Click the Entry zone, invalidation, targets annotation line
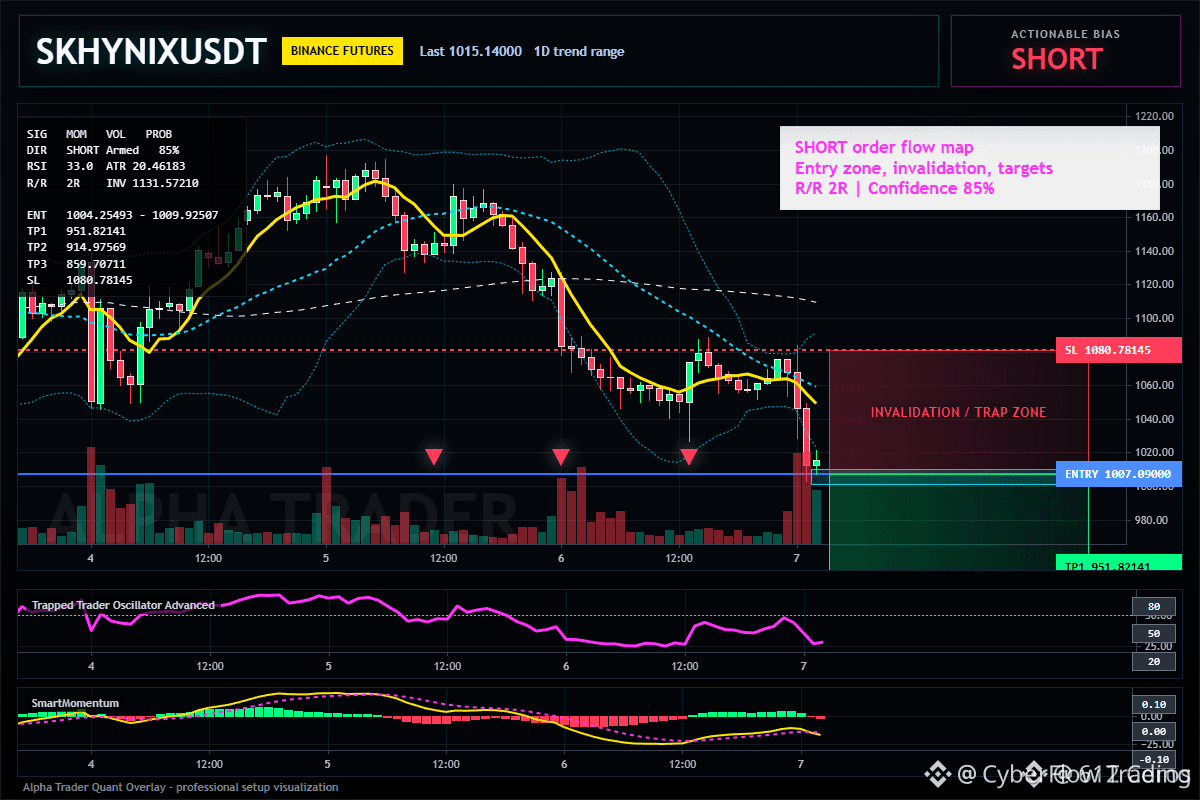Image resolution: width=1200 pixels, height=800 pixels. (x=924, y=168)
